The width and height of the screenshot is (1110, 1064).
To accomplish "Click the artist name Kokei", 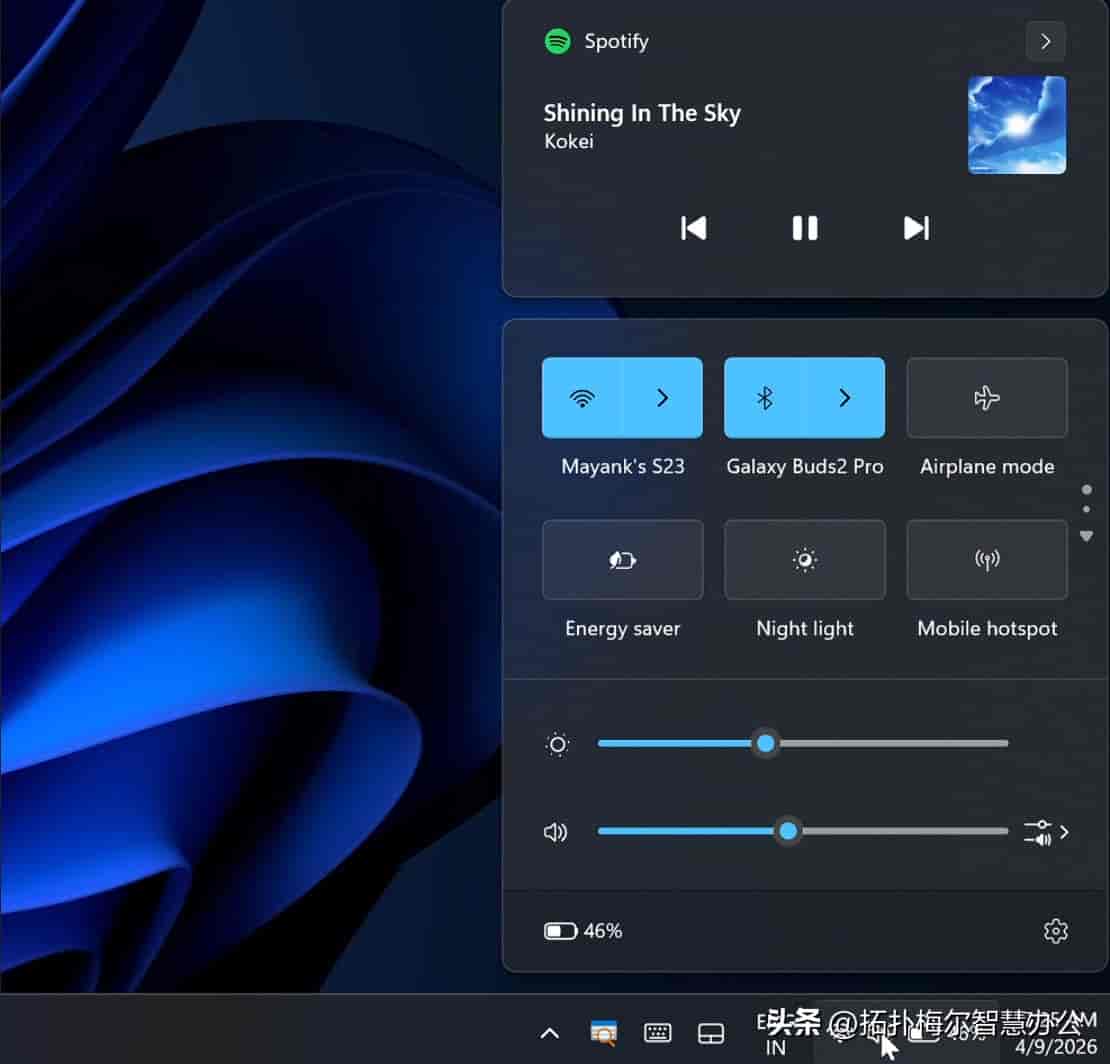I will pyautogui.click(x=568, y=142).
